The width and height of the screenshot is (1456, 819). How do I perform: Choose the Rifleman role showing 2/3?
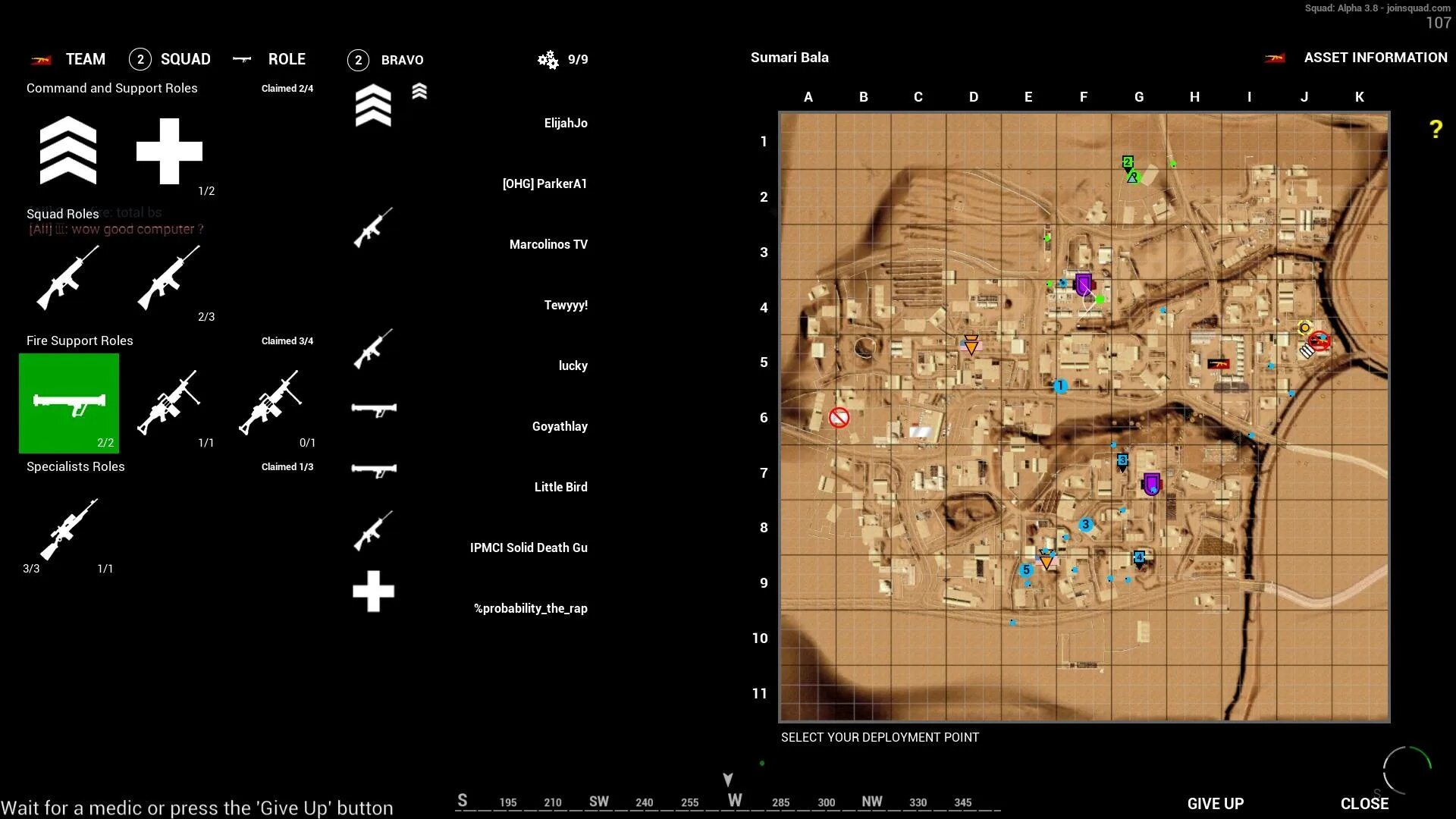point(168,278)
